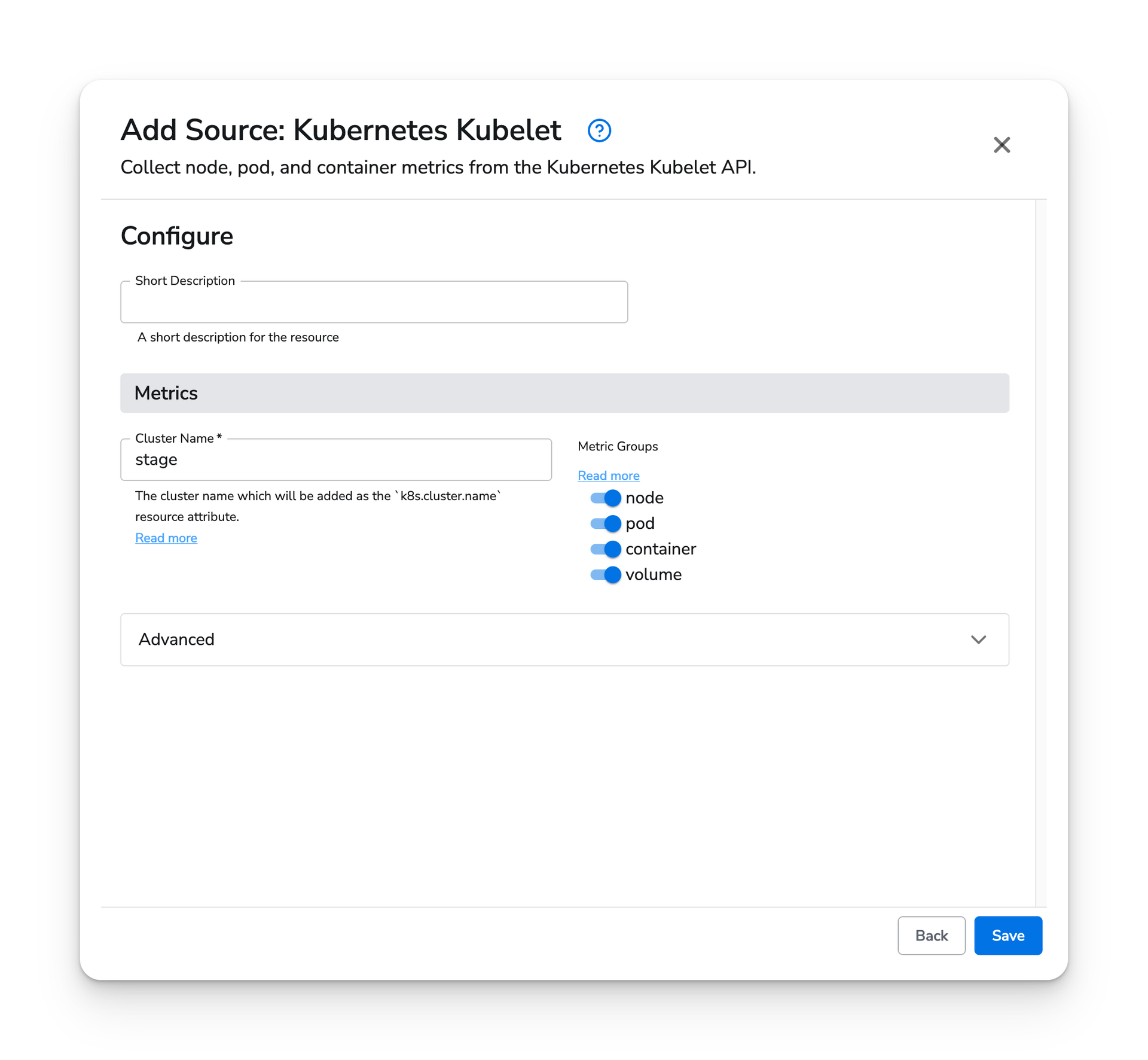Click the Configure heading

pos(177,236)
